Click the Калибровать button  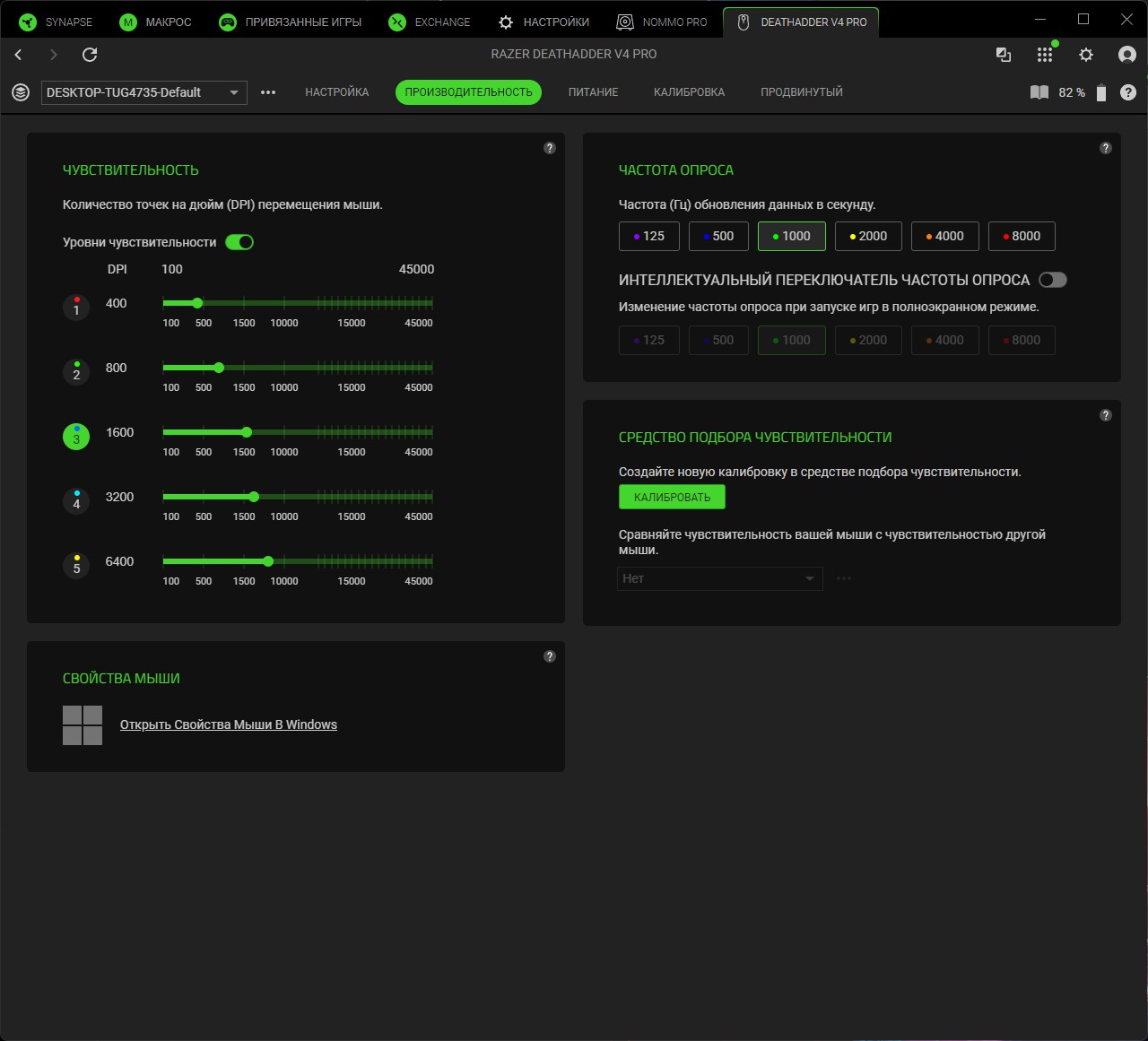672,497
